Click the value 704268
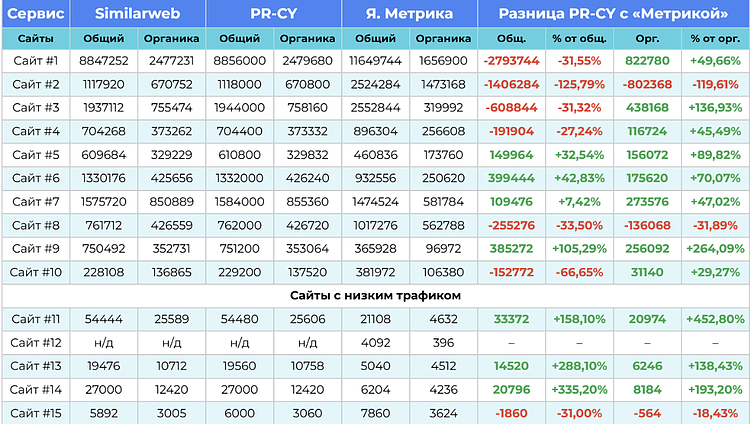 click(104, 131)
